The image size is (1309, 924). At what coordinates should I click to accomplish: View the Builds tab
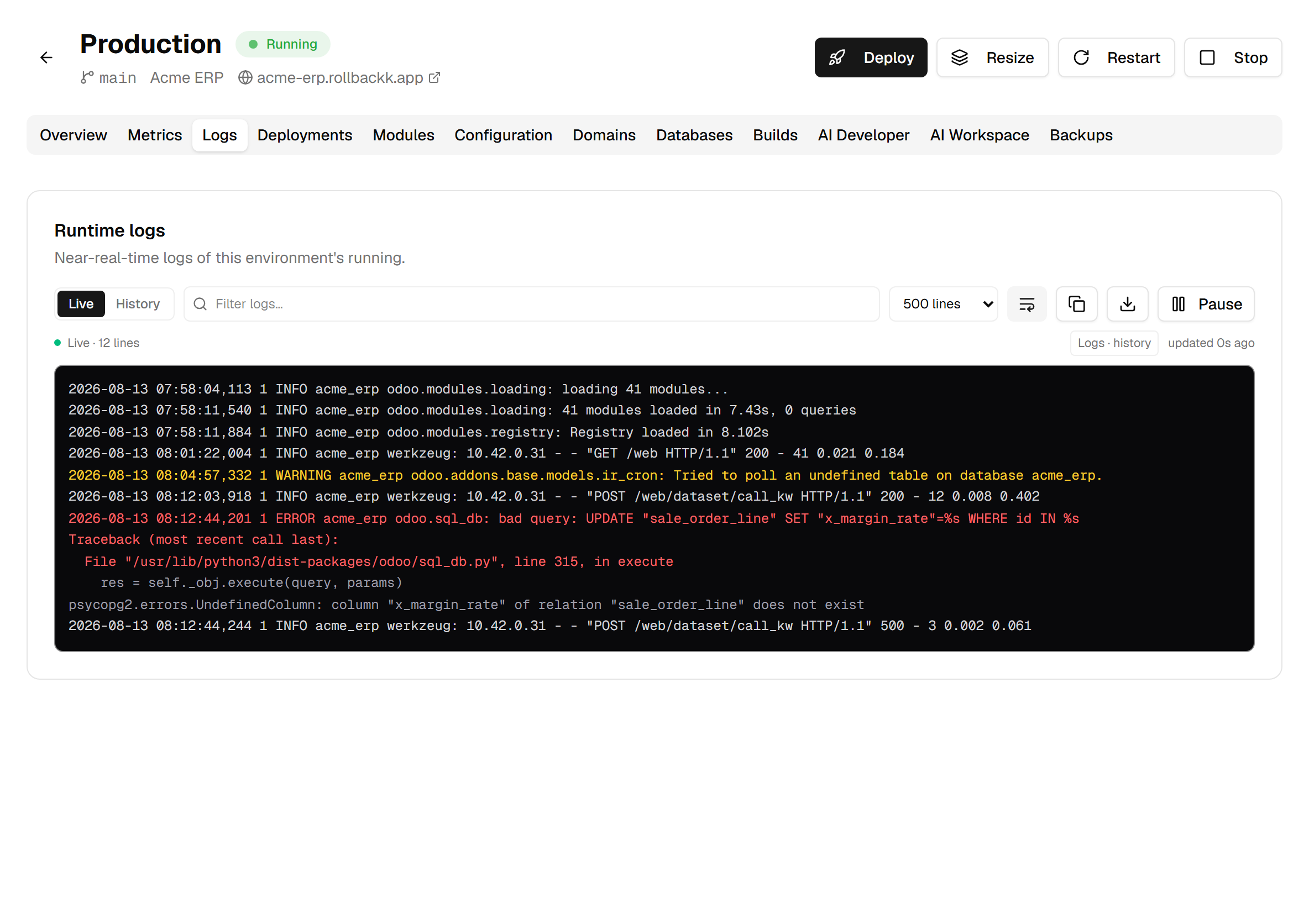(x=775, y=135)
